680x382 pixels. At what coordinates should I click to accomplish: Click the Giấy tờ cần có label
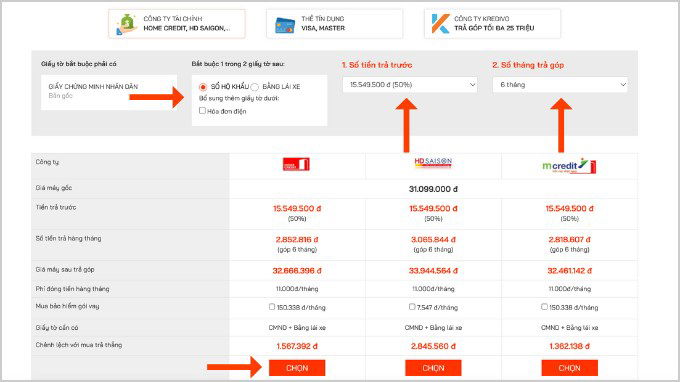pos(57,327)
